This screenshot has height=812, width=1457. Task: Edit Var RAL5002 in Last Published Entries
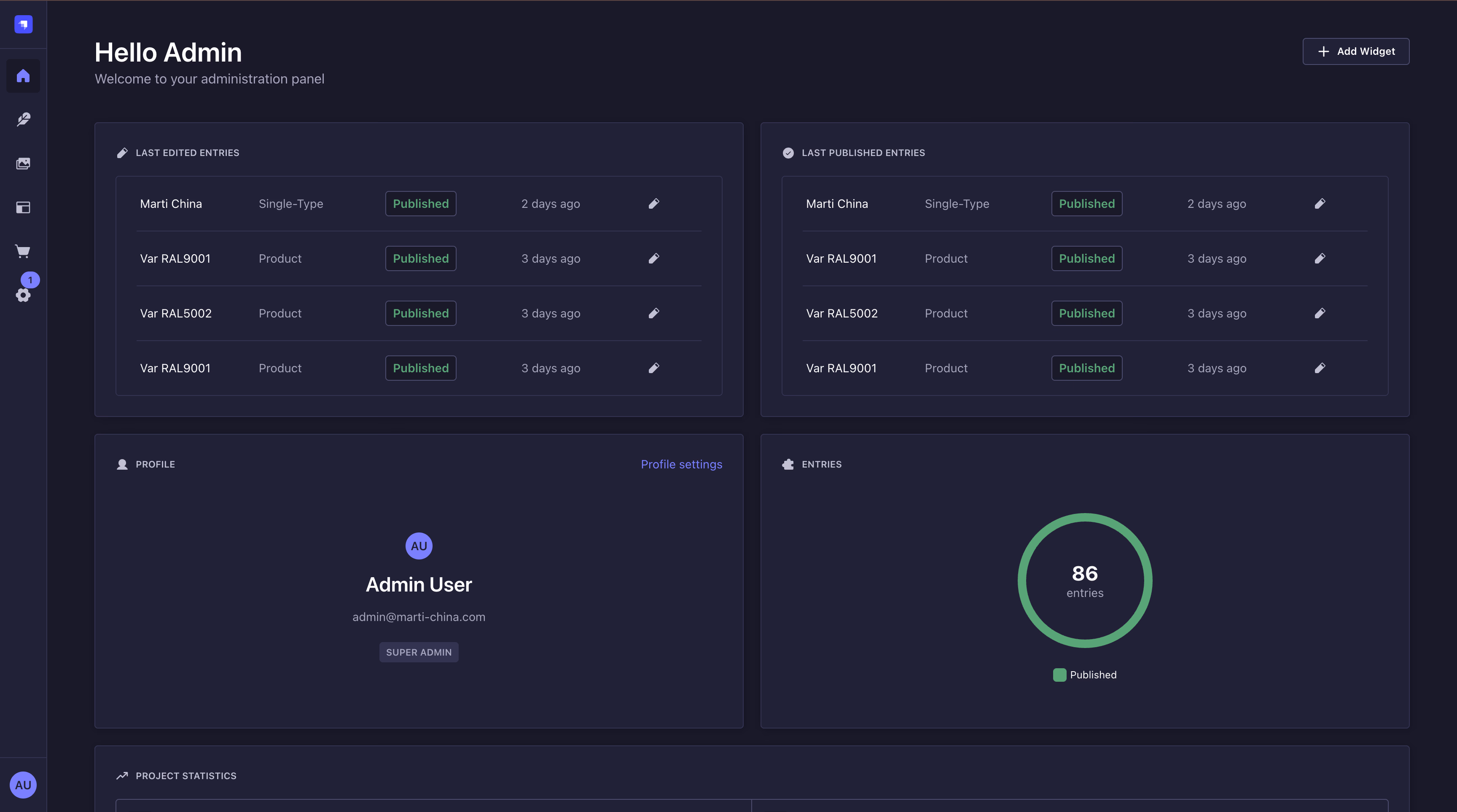[x=1320, y=313]
